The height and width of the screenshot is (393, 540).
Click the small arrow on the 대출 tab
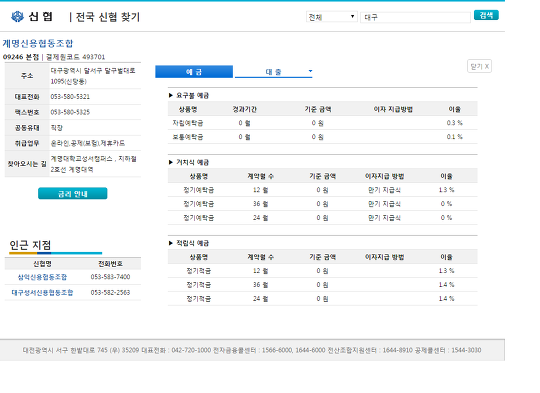tap(310, 71)
